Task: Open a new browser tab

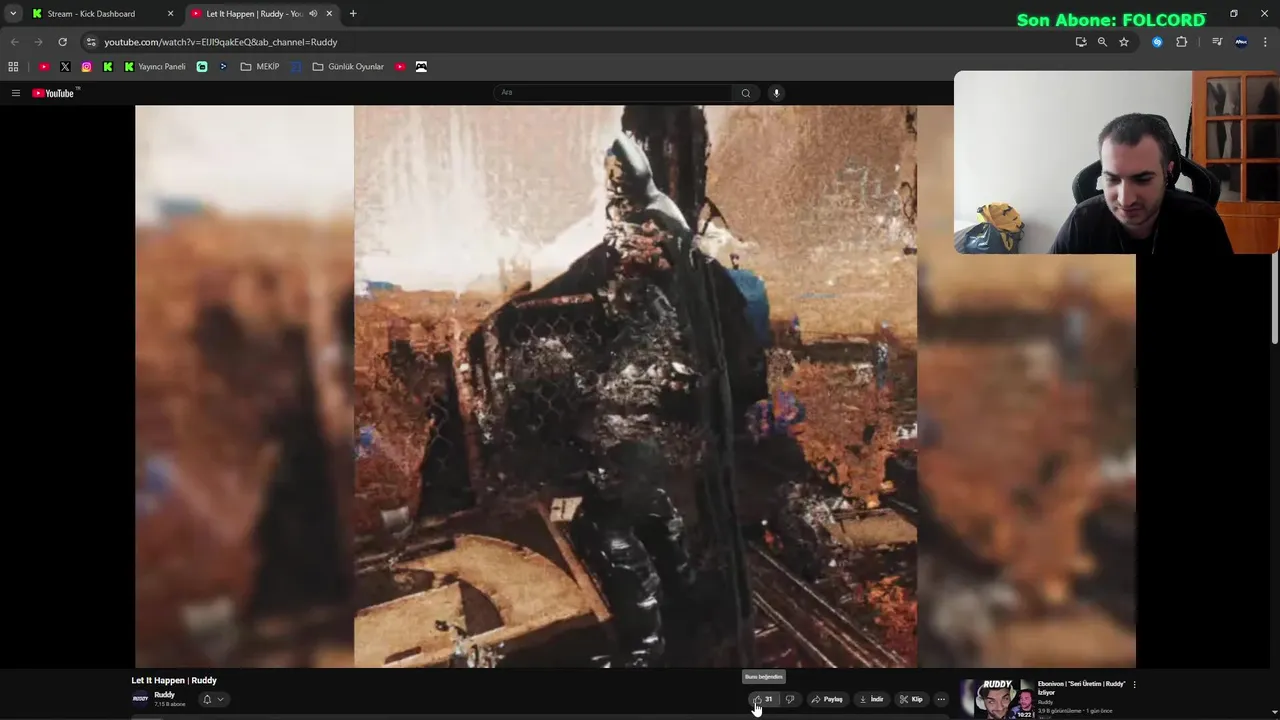Action: (x=353, y=14)
